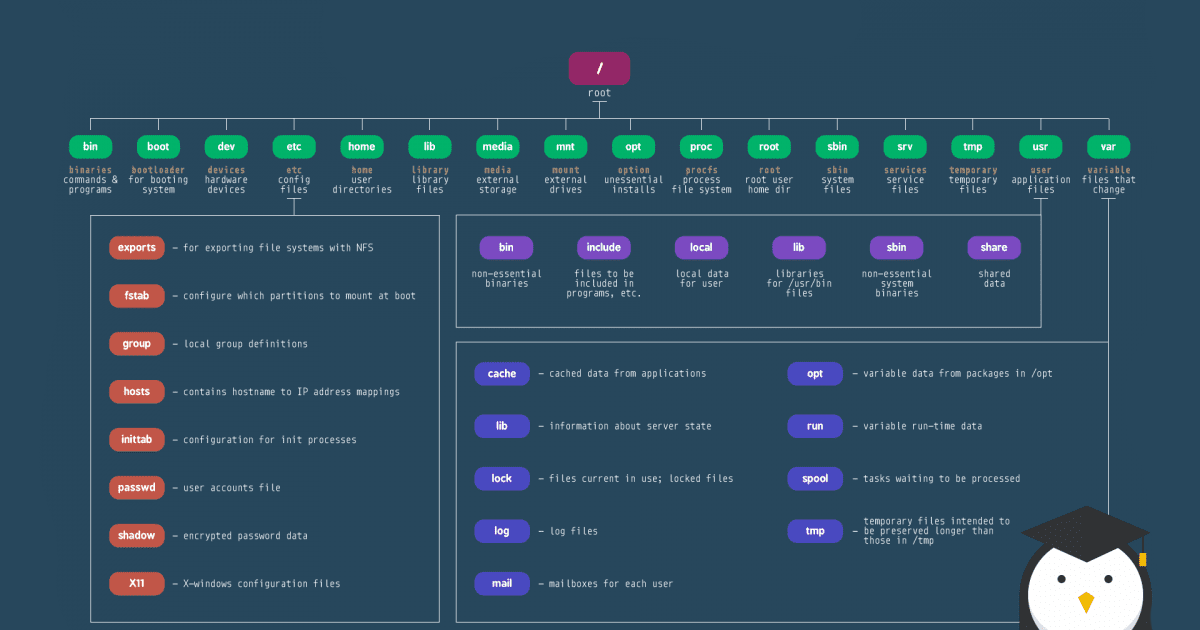Select the blue "log" pill
1200x630 pixels.
click(502, 531)
